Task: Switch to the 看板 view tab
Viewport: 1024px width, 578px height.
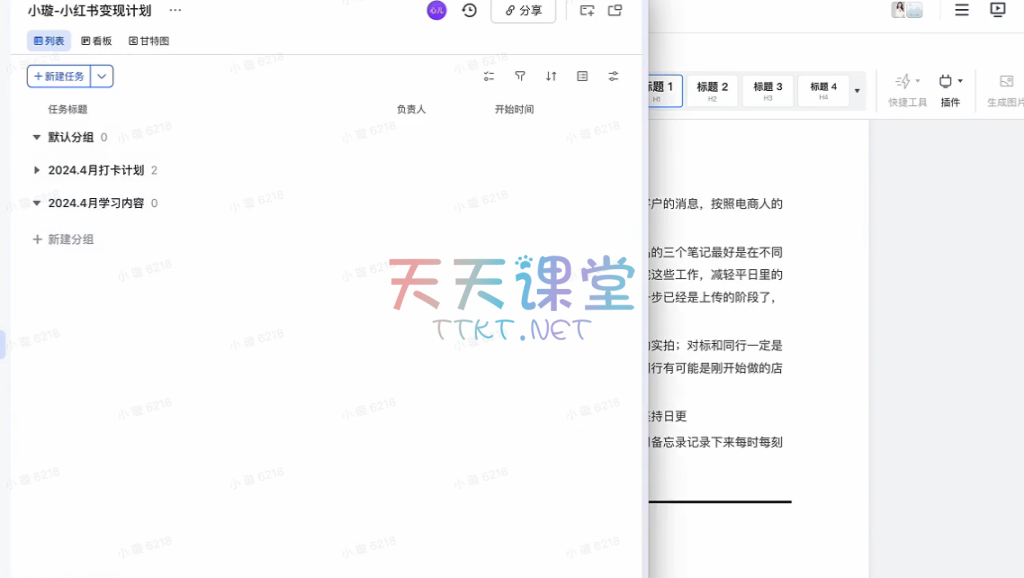Action: (x=97, y=41)
